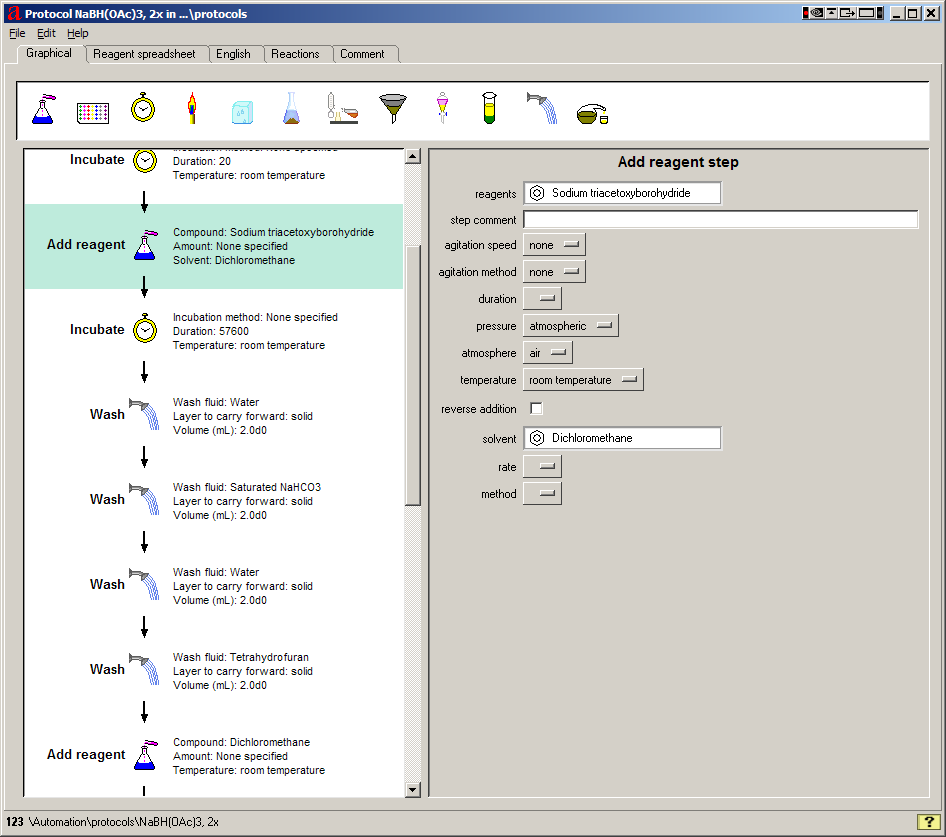Click hexagon icon in the reagents field

tap(537, 193)
